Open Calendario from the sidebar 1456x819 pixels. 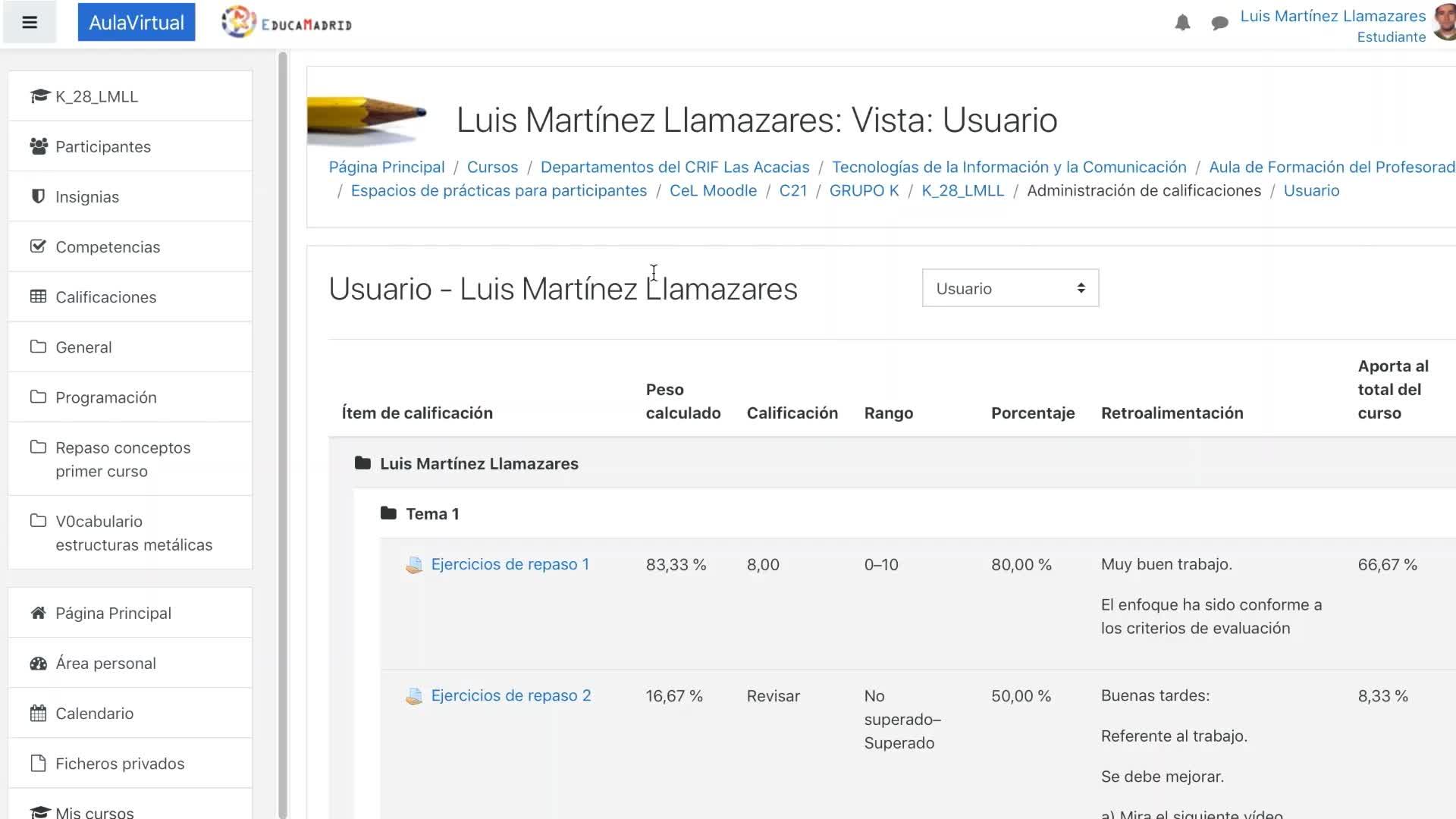pyautogui.click(x=94, y=713)
